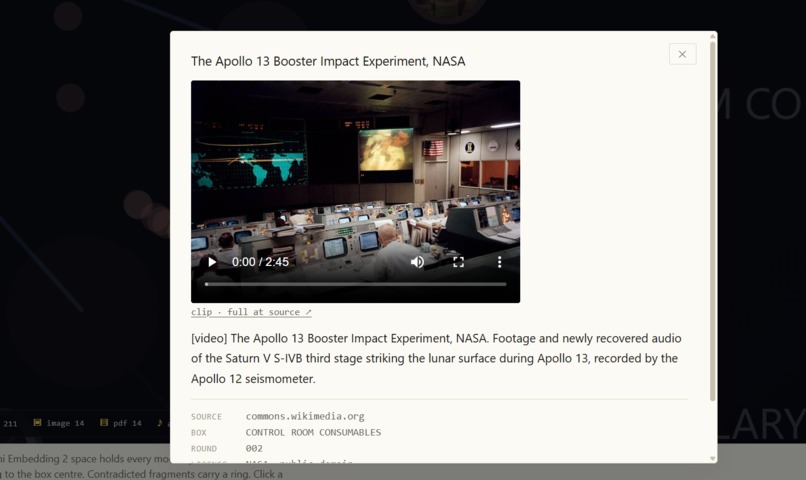
Task: Click the 'ROUND' field label
Action: coord(204,449)
